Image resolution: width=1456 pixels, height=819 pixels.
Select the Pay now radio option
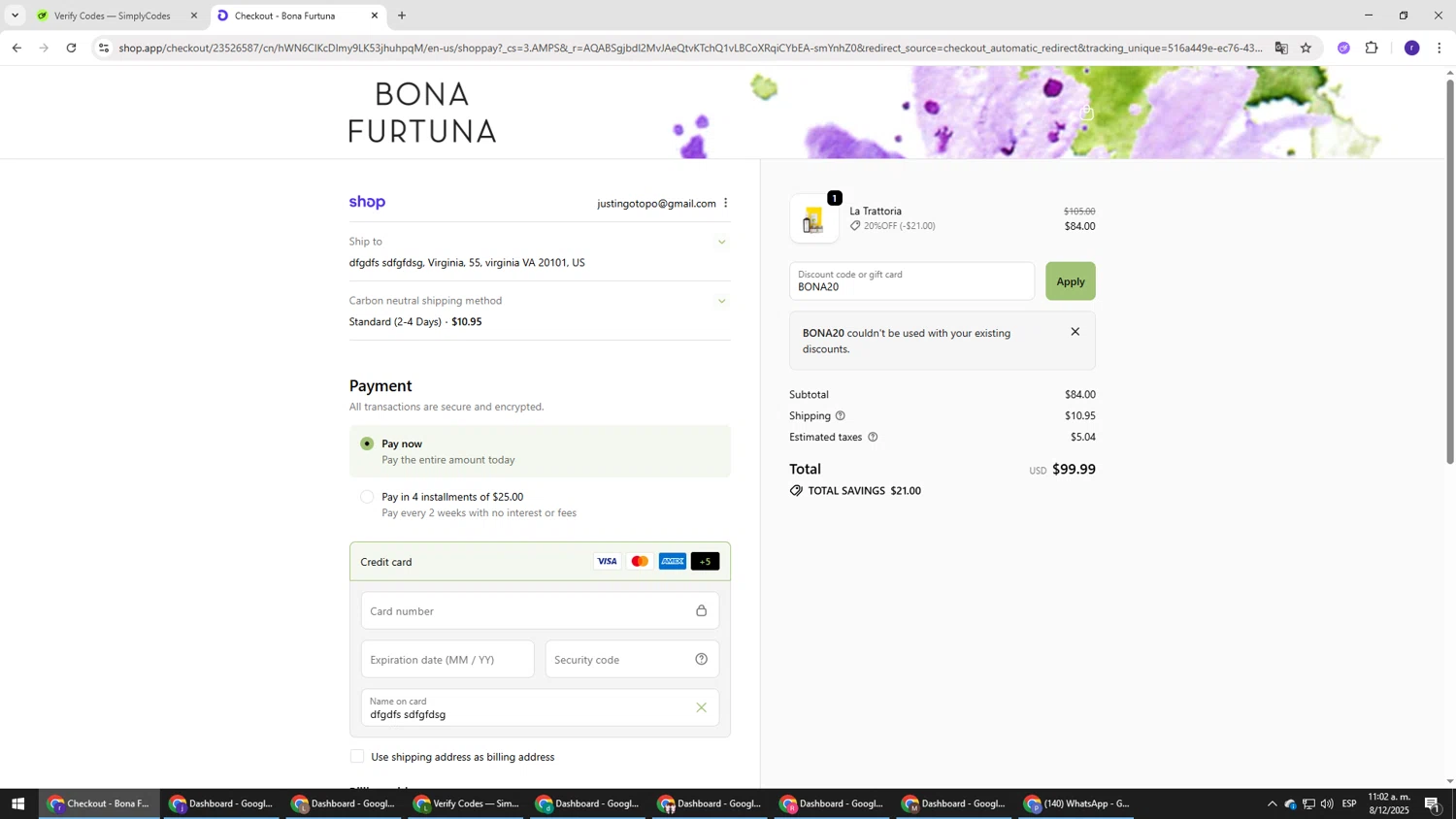(x=367, y=443)
